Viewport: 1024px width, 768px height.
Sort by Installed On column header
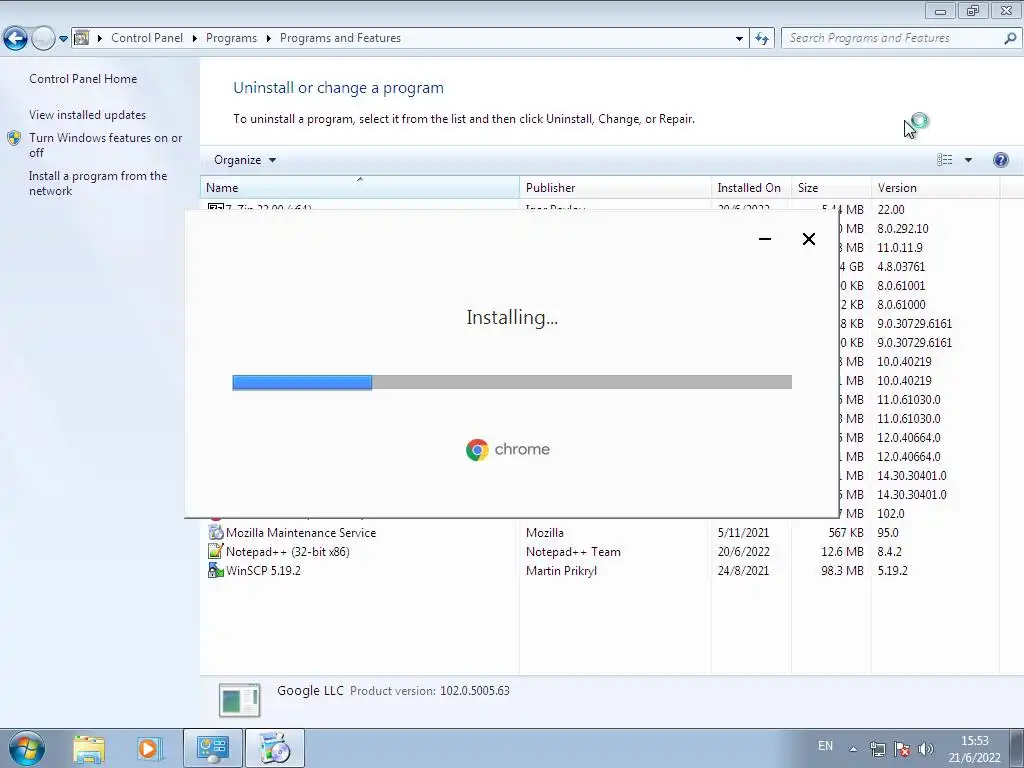pos(751,187)
